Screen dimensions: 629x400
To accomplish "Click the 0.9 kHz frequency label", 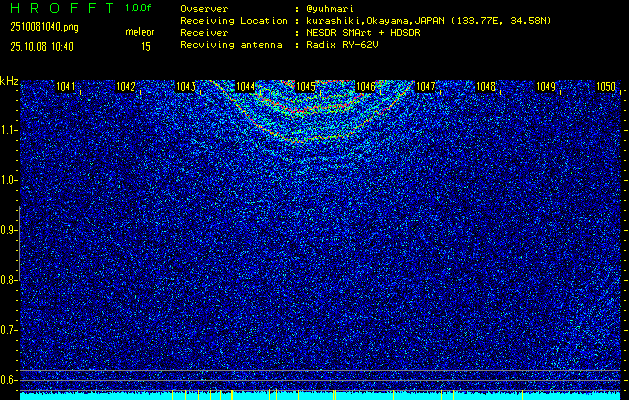I will click(9, 230).
